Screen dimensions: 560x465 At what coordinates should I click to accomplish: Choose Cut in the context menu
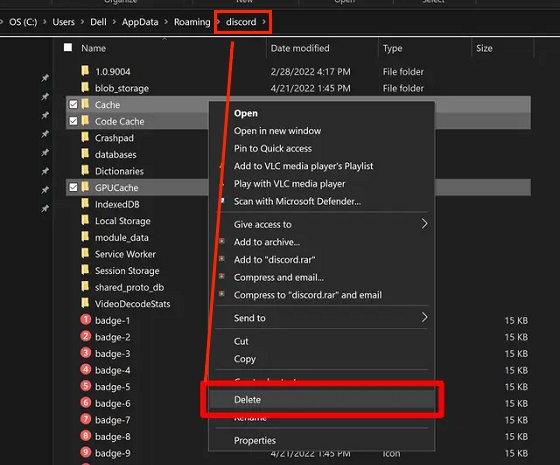(321, 341)
